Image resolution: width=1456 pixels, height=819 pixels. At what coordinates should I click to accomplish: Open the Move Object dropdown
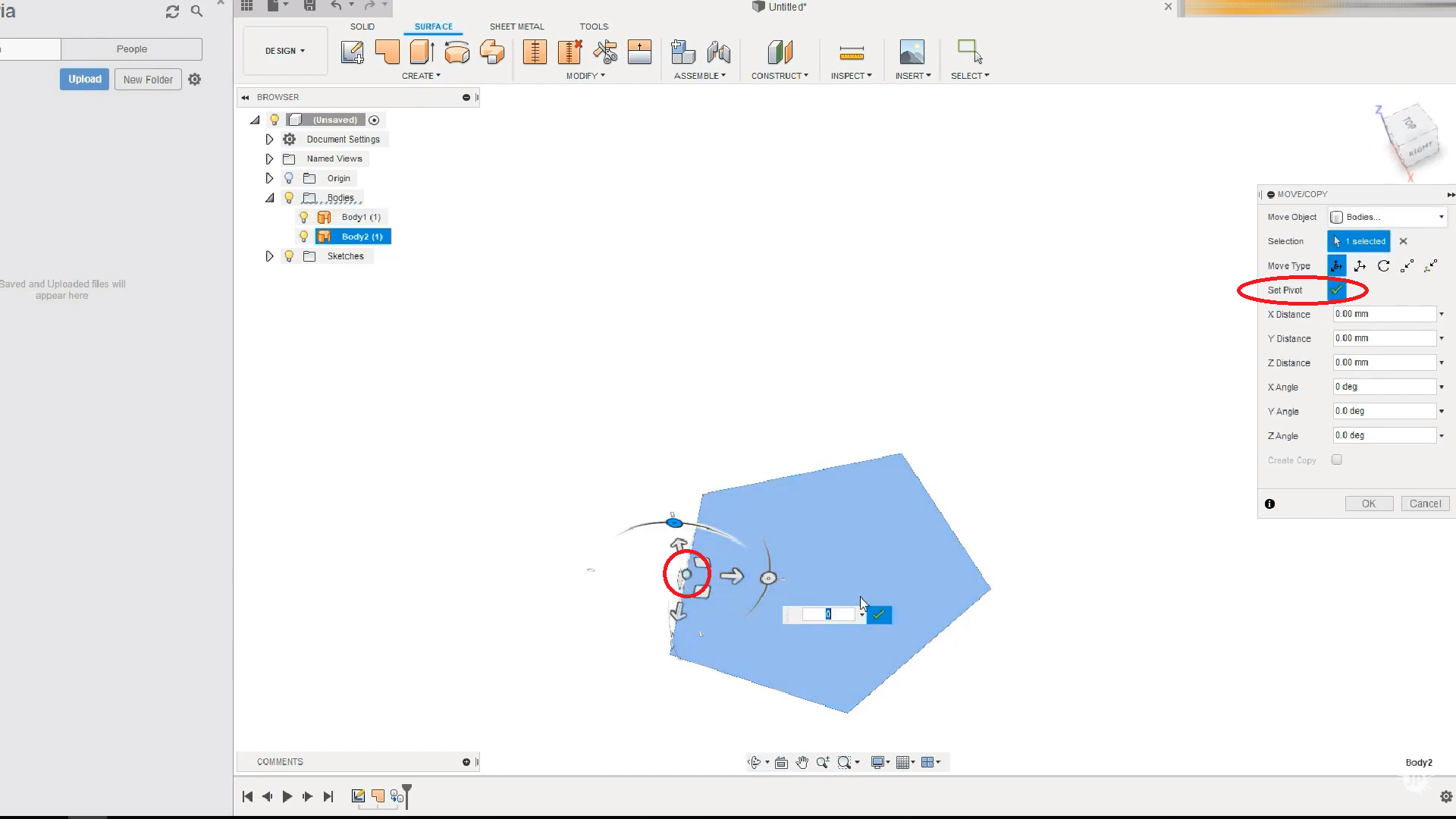pos(1388,217)
